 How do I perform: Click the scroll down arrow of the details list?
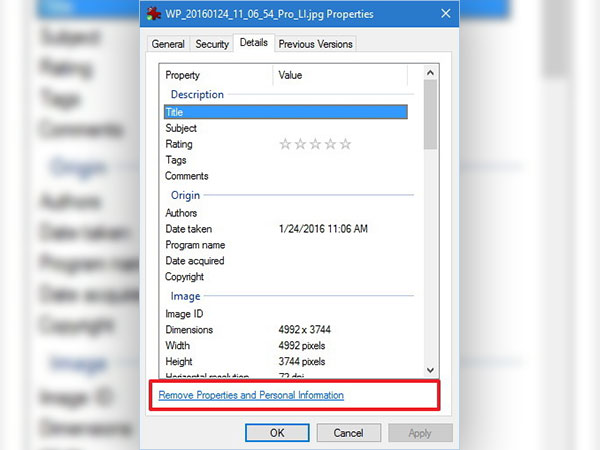[x=430, y=369]
